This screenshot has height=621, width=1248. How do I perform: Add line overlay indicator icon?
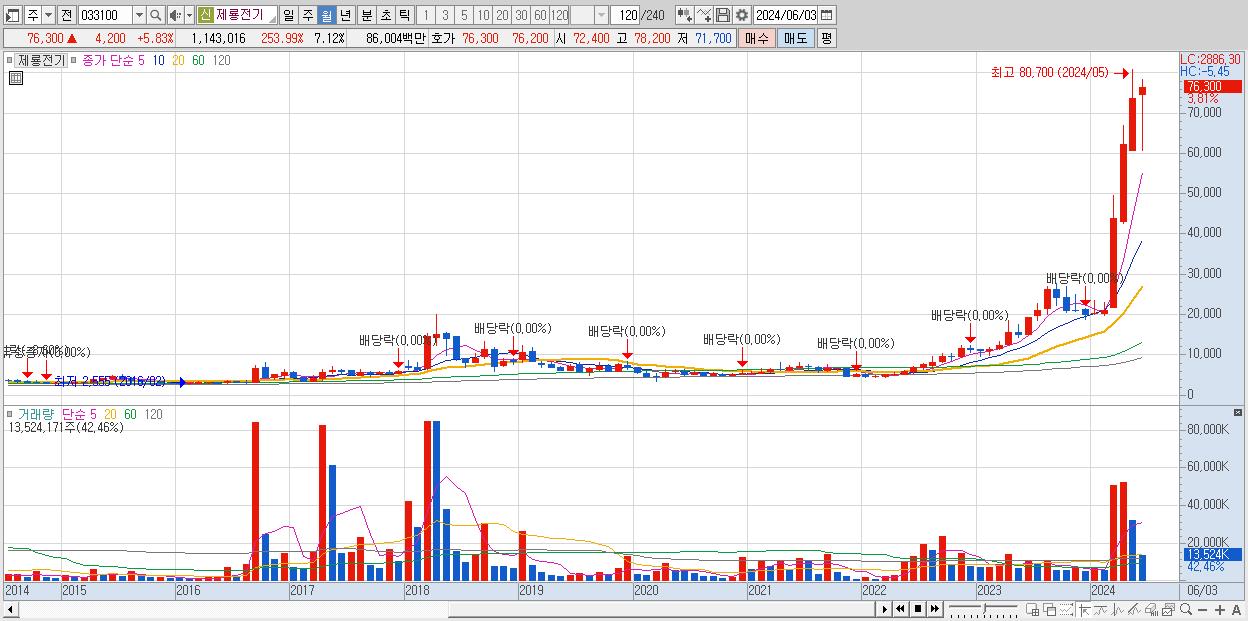pos(704,15)
